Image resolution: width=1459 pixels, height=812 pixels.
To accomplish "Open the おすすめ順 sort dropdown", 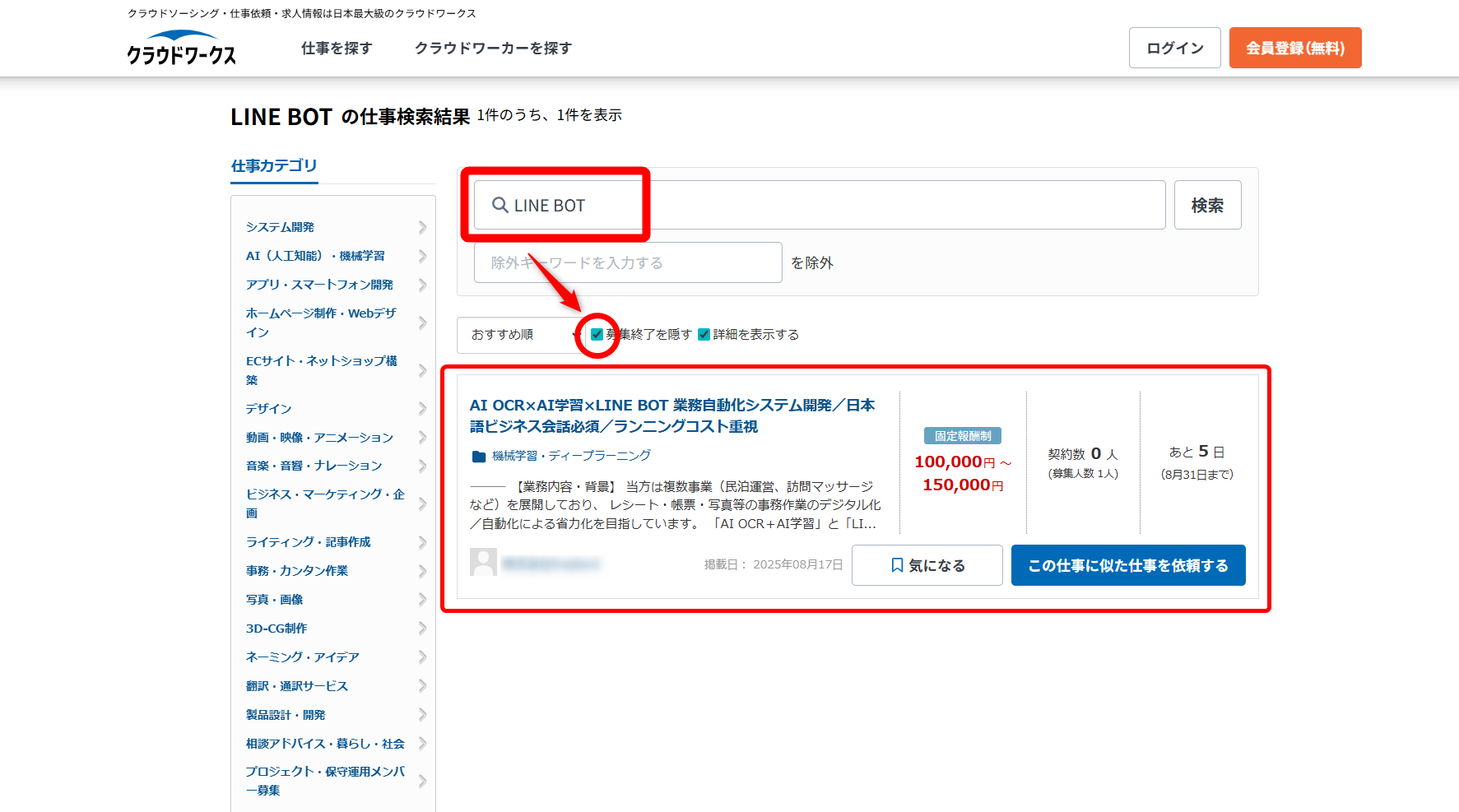I will coord(520,335).
